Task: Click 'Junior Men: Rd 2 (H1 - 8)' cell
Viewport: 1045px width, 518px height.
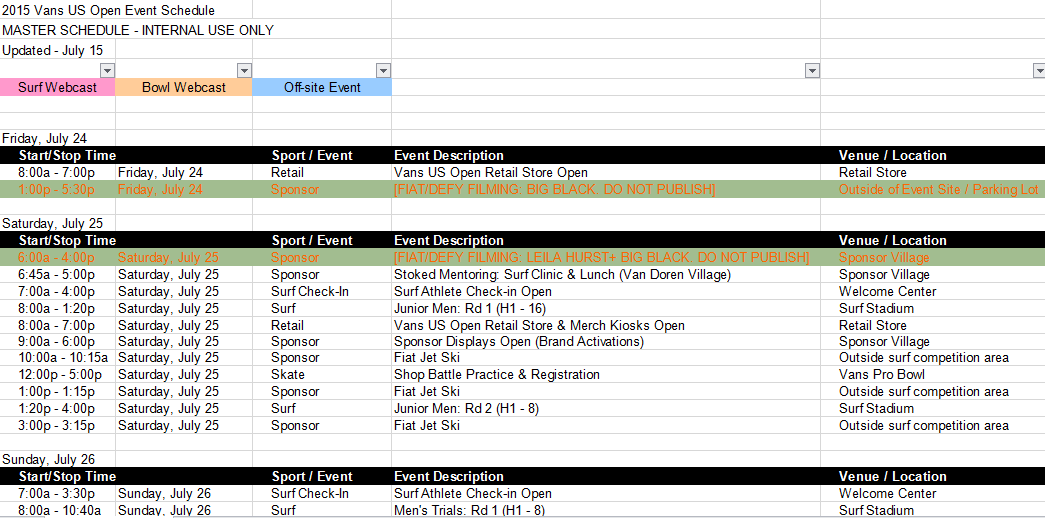Action: [x=466, y=409]
